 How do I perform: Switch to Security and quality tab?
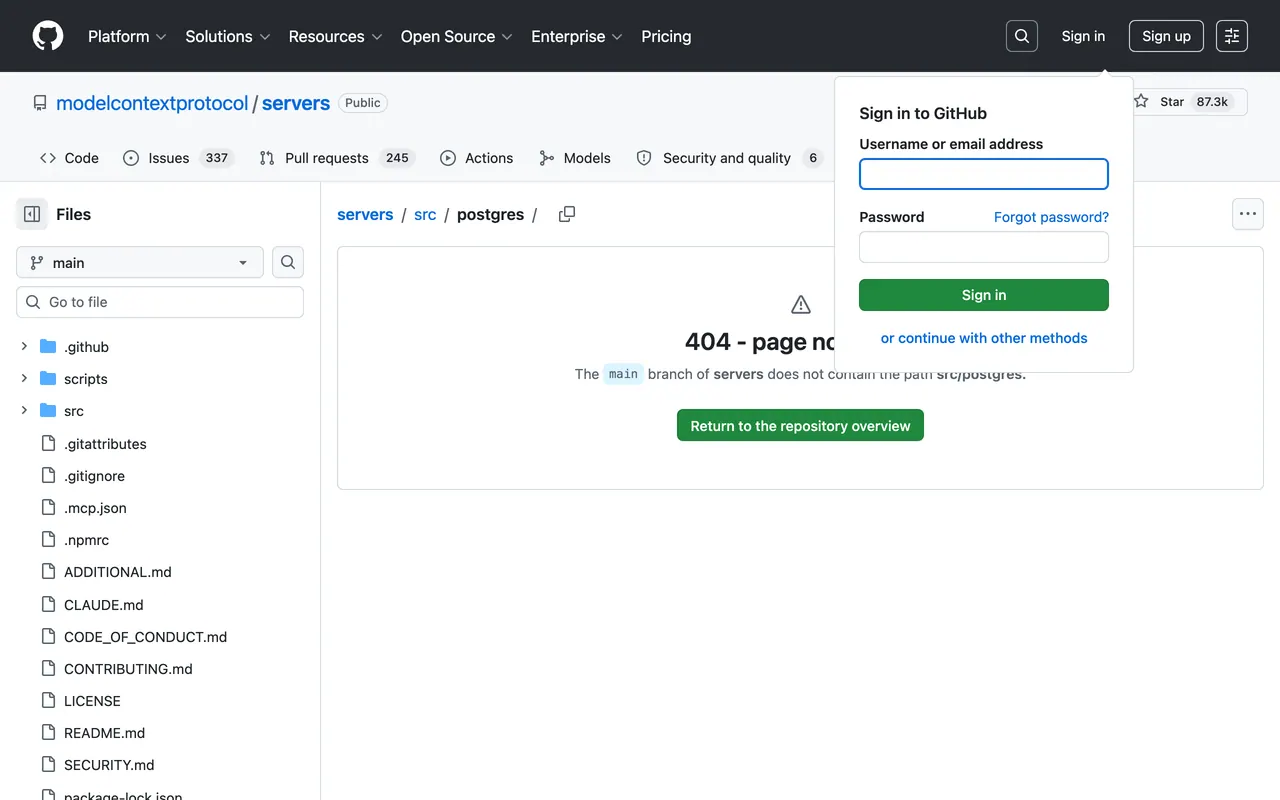[730, 158]
